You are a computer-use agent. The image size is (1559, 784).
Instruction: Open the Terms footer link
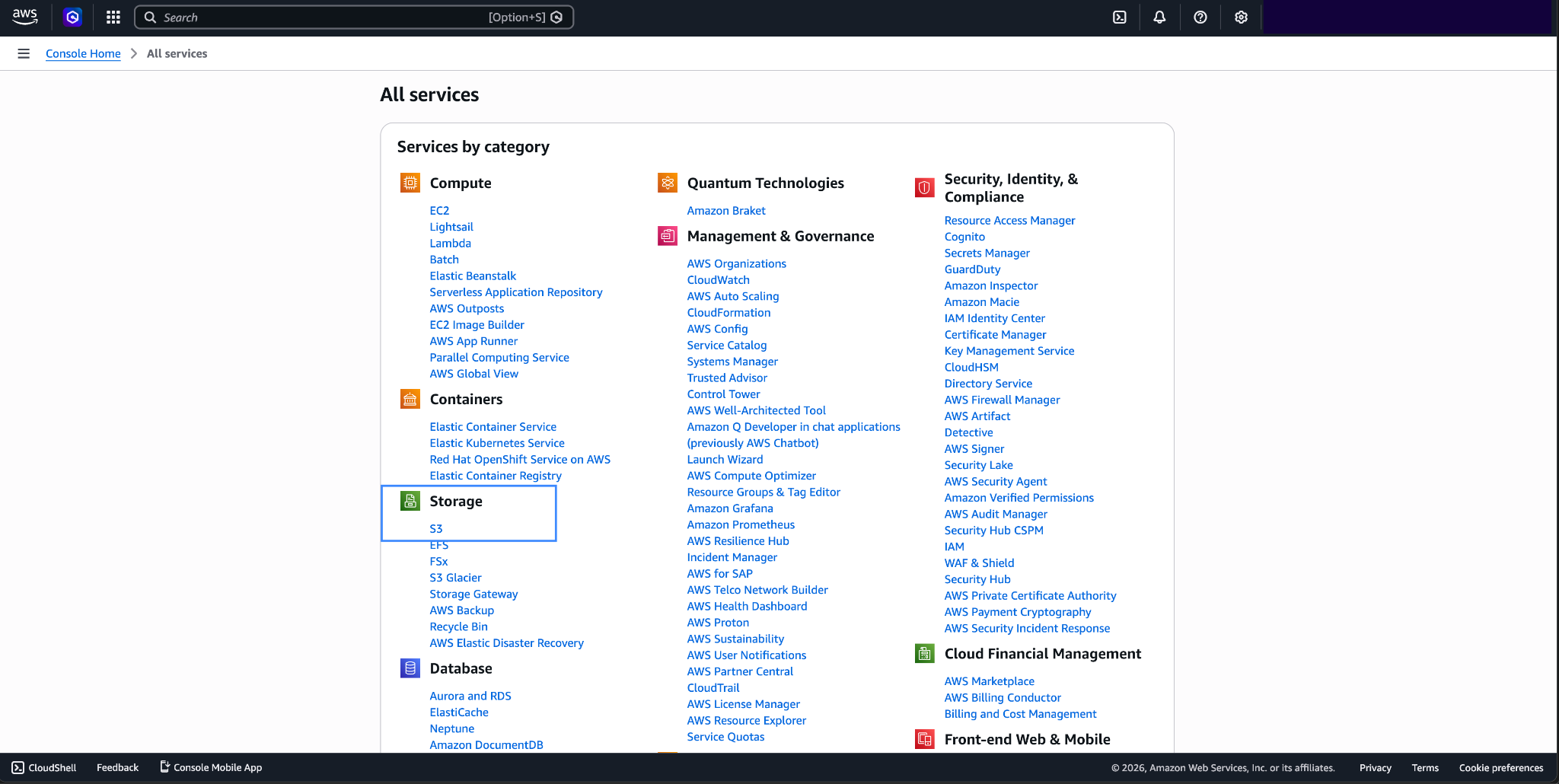click(x=1425, y=767)
